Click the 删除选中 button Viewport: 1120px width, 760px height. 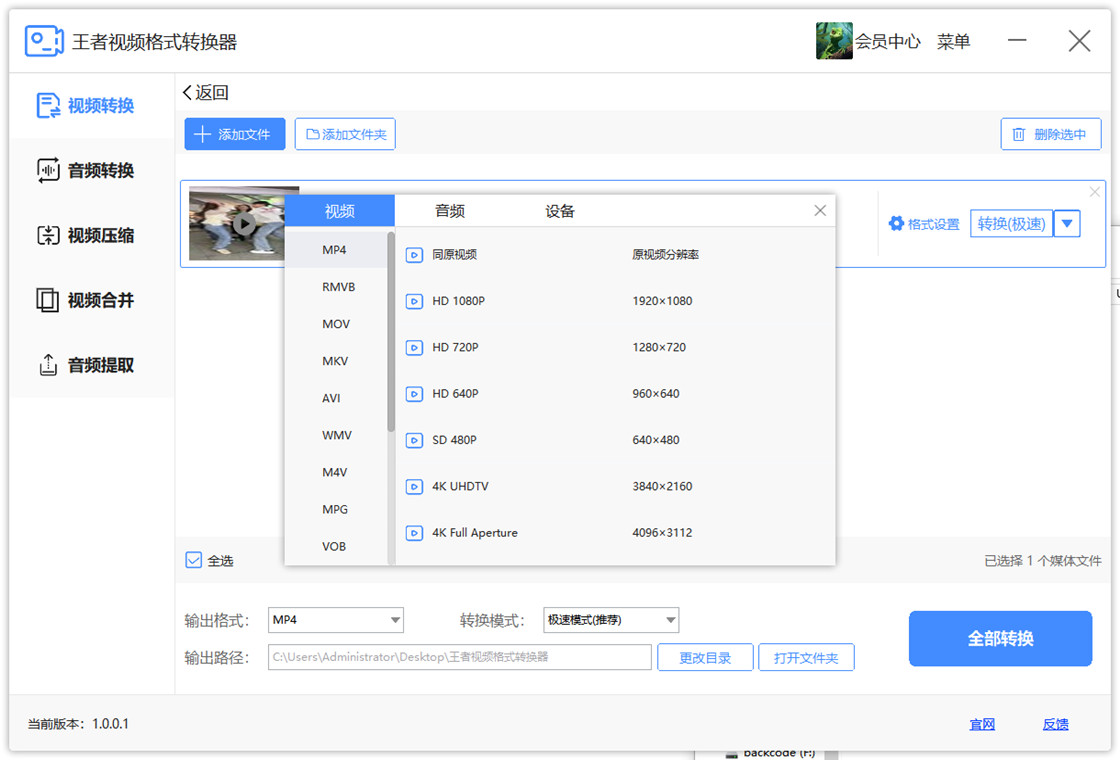coord(1051,134)
